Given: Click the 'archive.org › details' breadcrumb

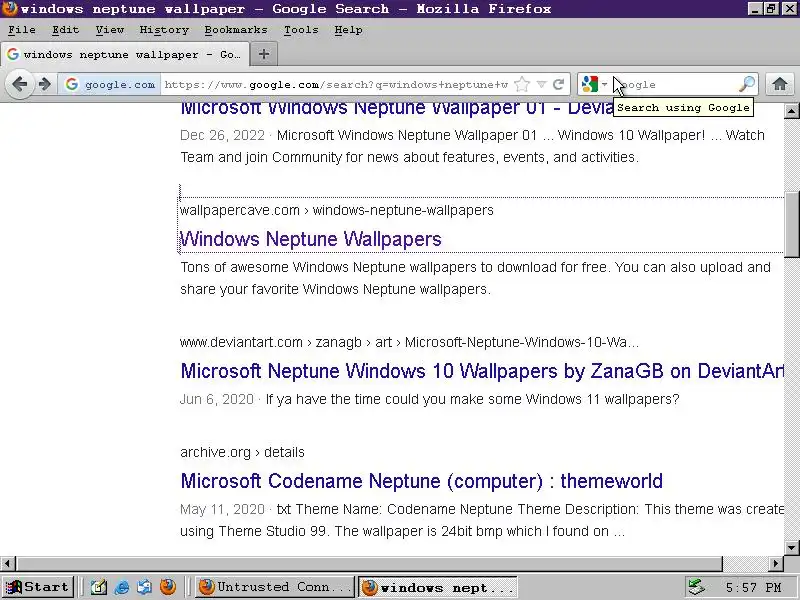Looking at the screenshot, I should (x=242, y=452).
